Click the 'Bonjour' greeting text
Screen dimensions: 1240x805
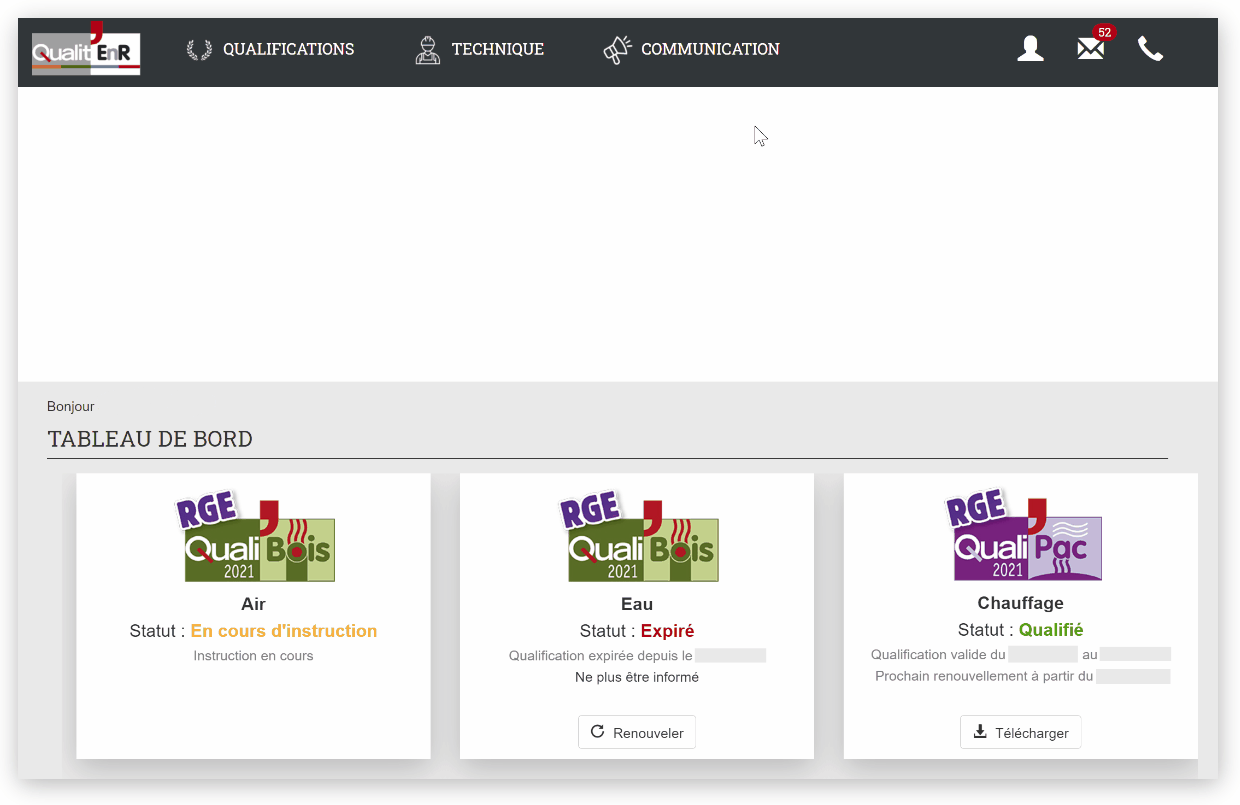pos(71,406)
